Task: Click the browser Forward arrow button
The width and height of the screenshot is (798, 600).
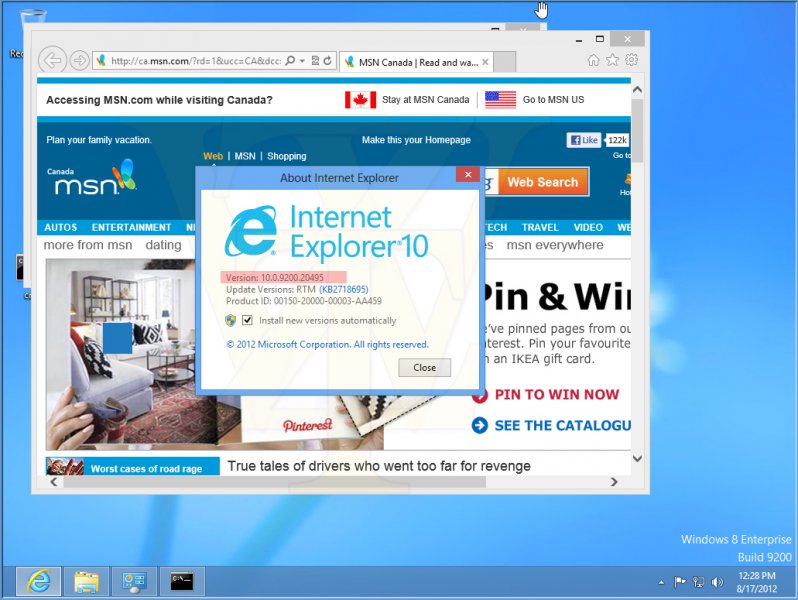Action: (79, 60)
